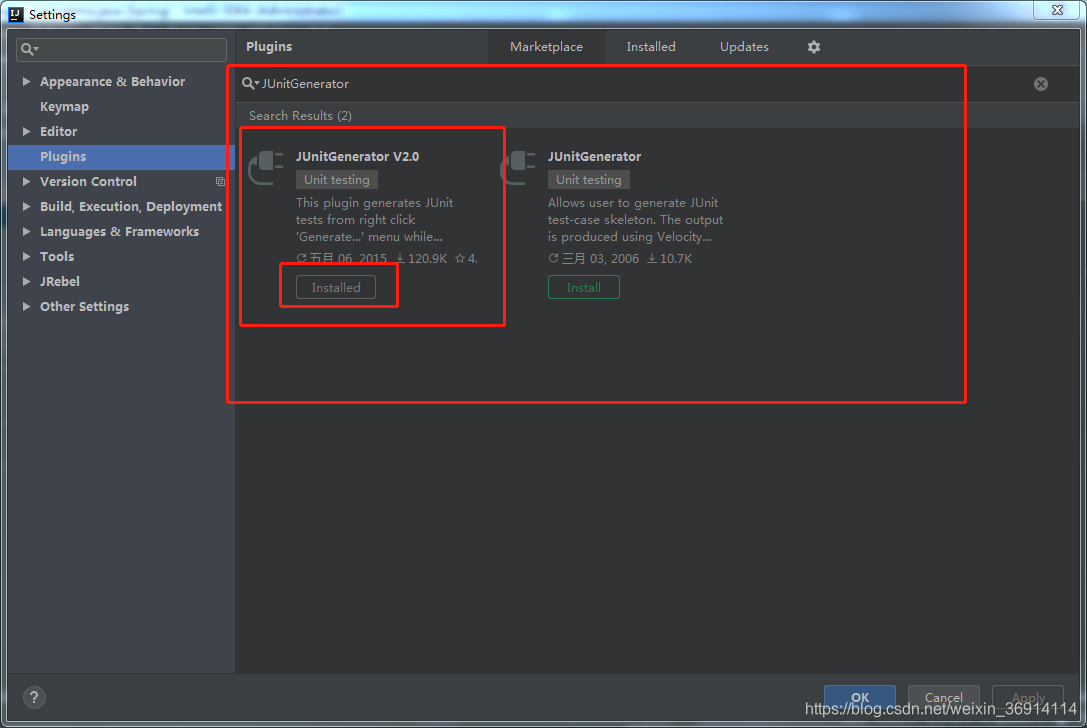This screenshot has height=728, width=1087.
Task: Click the IntelliJ icon in title bar
Action: click(16, 14)
